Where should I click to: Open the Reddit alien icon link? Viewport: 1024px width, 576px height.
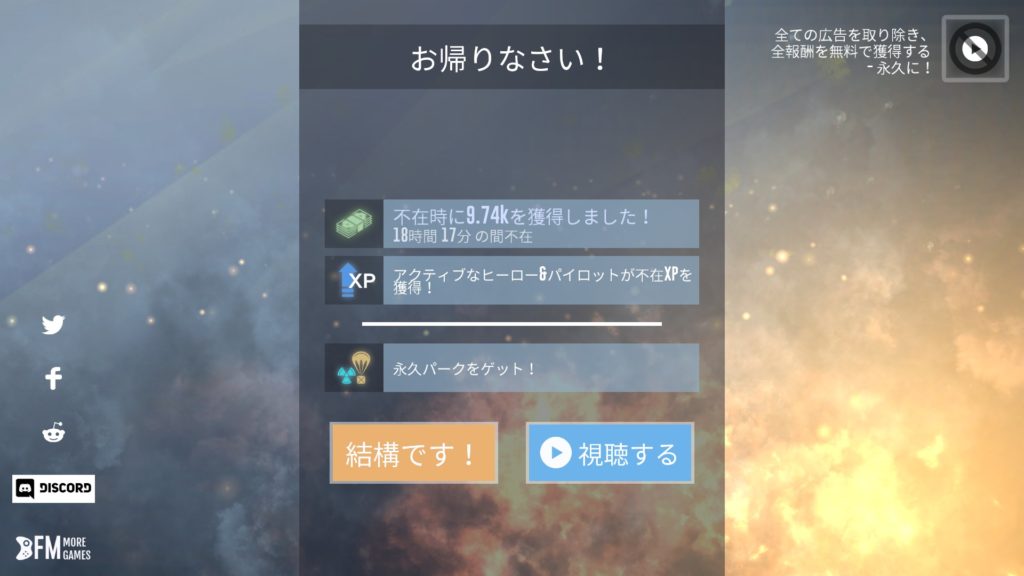click(54, 432)
